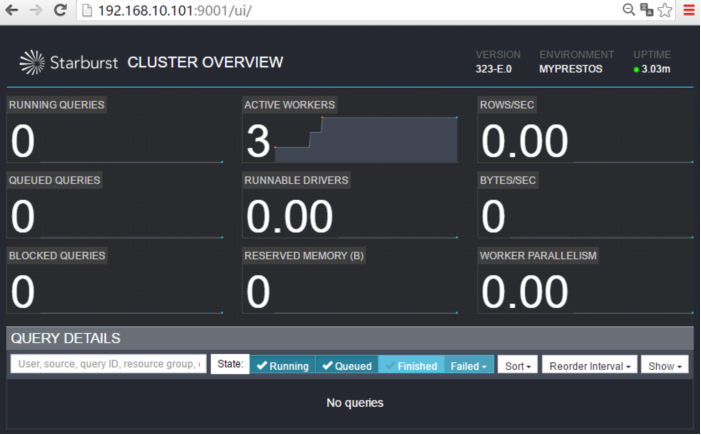Toggle the Running state filter
The height and width of the screenshot is (435, 701).
(x=283, y=366)
